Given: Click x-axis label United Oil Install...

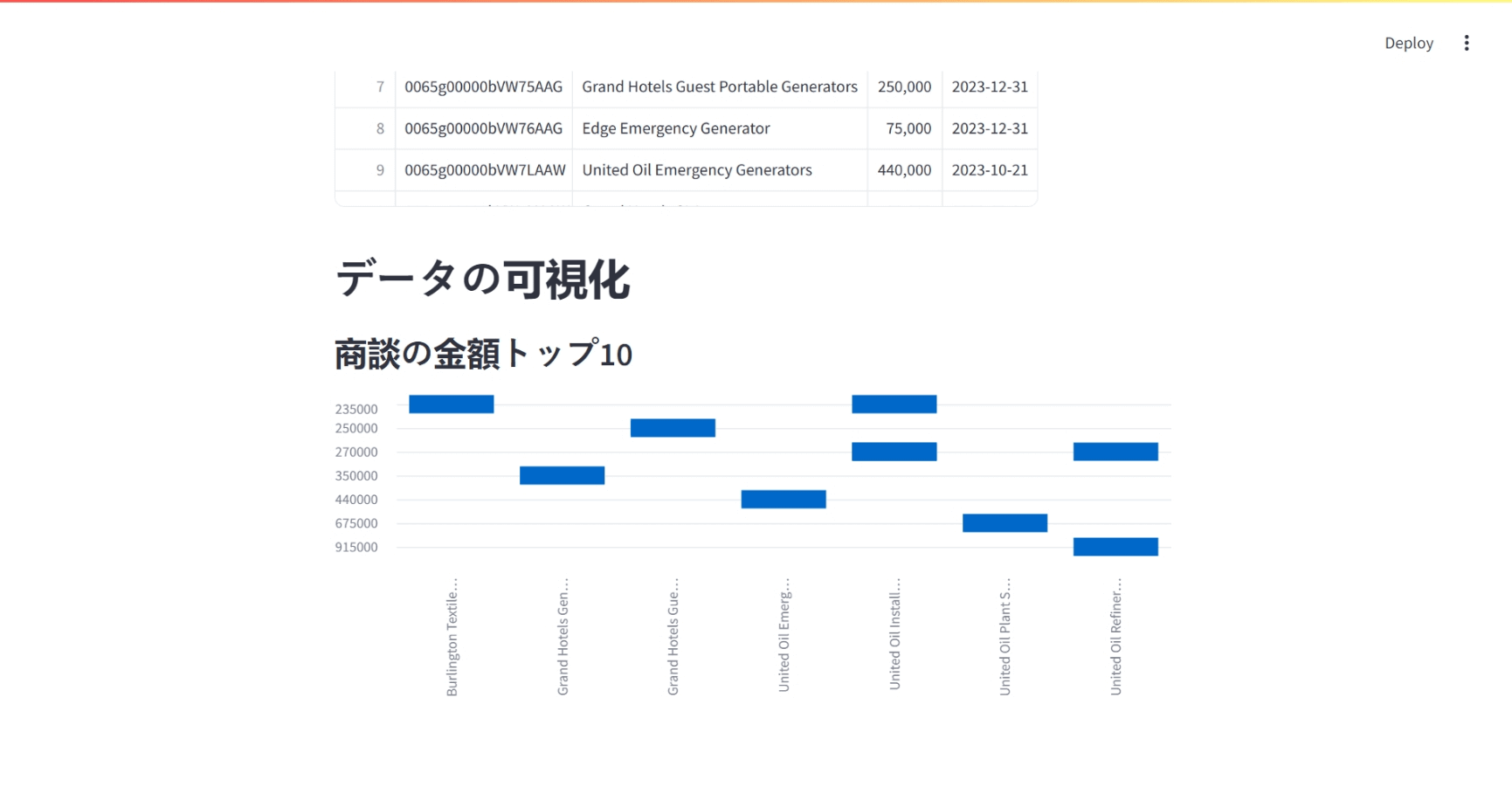Looking at the screenshot, I should (x=894, y=634).
